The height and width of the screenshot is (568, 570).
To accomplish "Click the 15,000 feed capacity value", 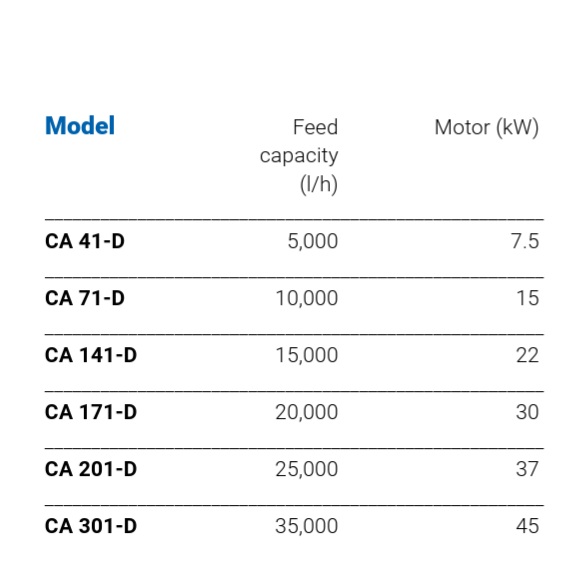I will coord(307,355).
